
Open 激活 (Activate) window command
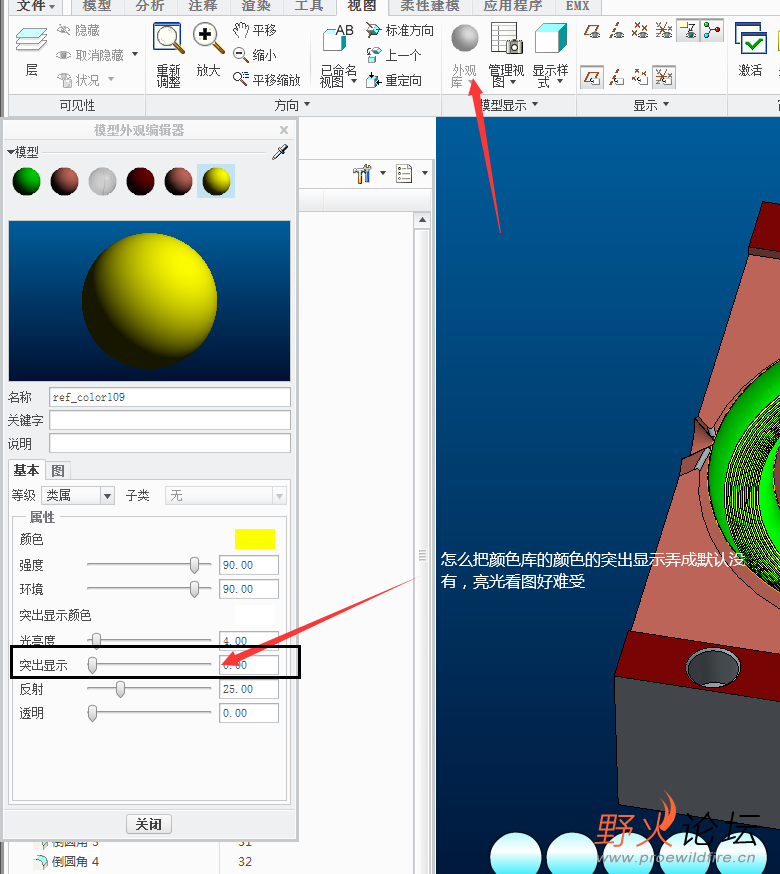750,50
